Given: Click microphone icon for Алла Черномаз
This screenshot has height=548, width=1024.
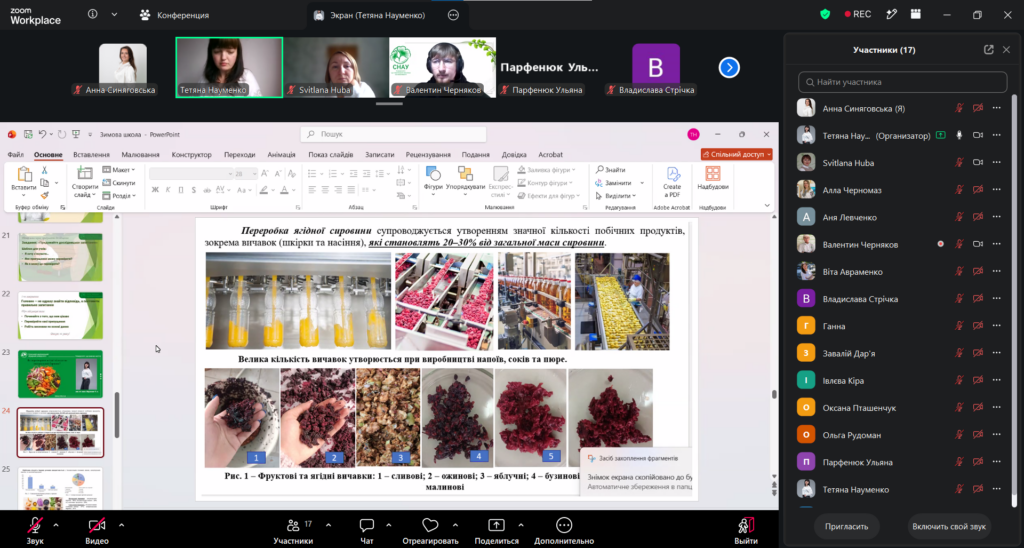Looking at the screenshot, I should [x=959, y=190].
